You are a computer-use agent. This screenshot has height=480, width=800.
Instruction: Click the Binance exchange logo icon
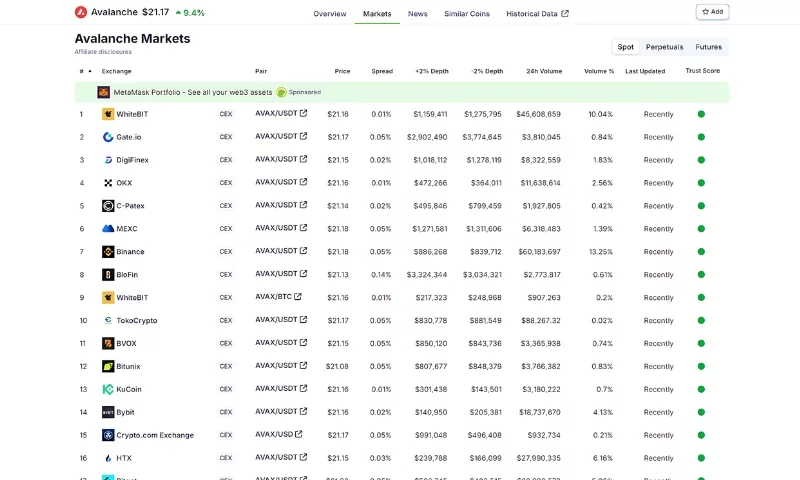[x=108, y=252]
